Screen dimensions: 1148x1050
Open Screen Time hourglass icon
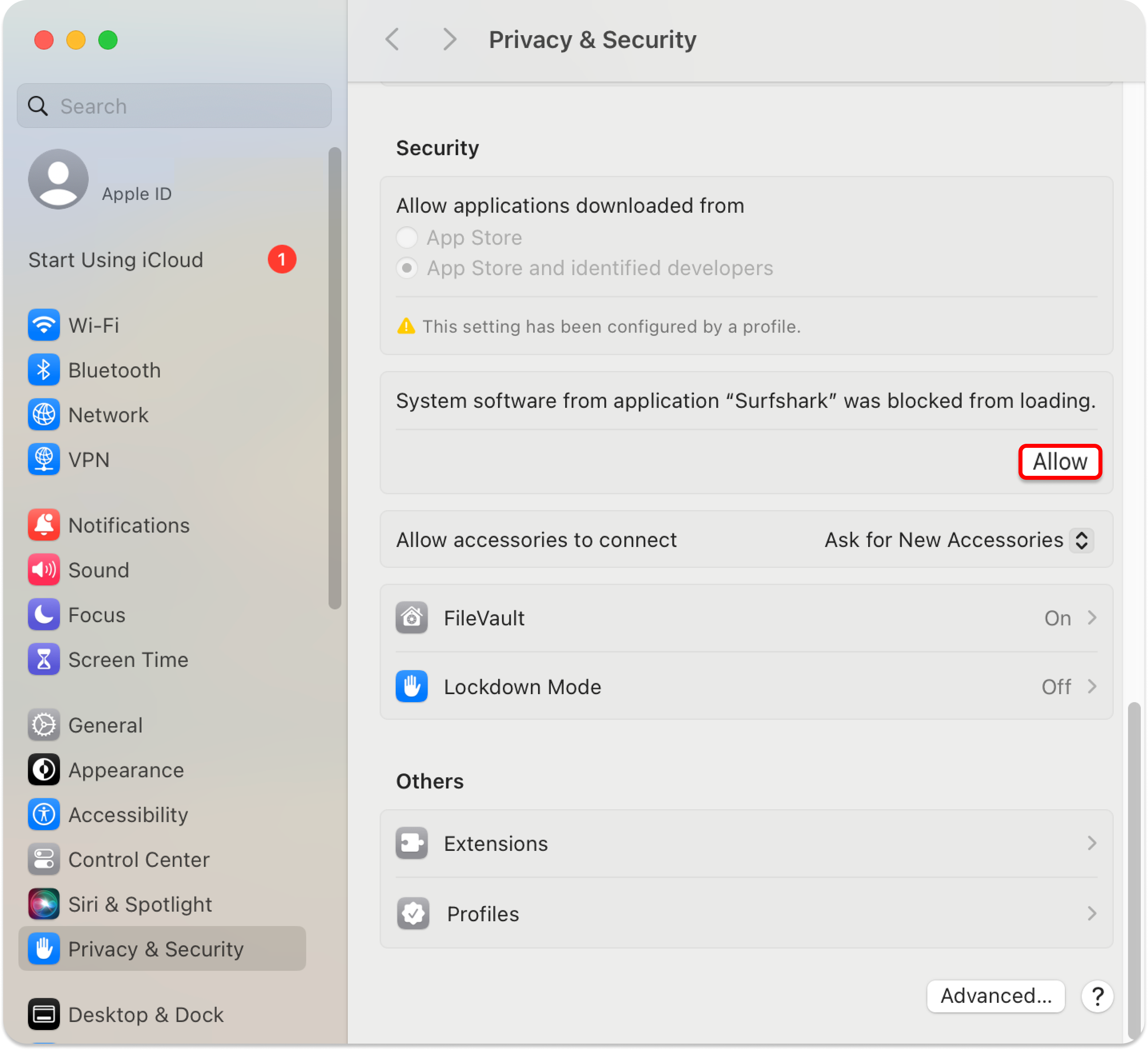point(44,659)
